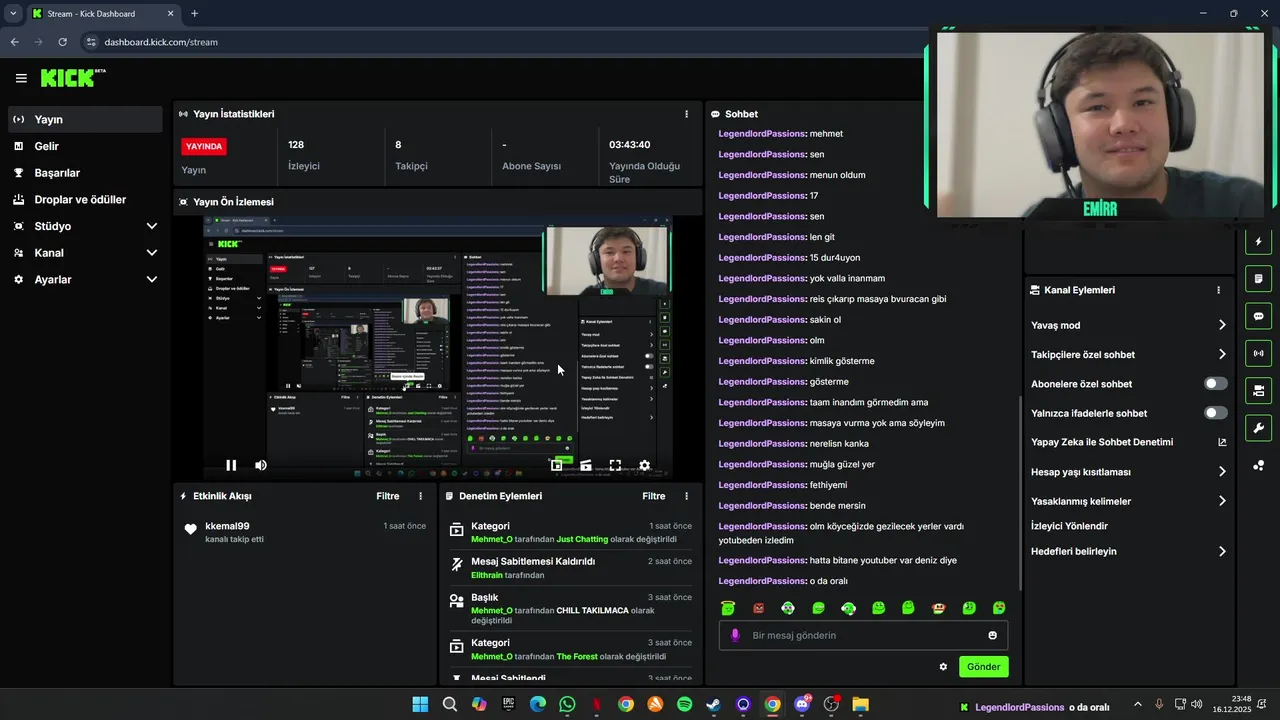Viewport: 1280px width, 720px height.
Task: Open chat settings gear next to Gönder
Action: (943, 667)
